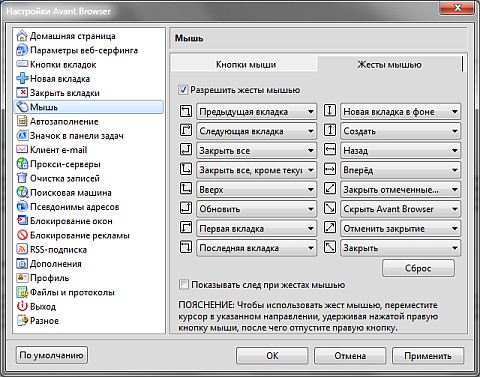This screenshot has height=377, width=480.
Task: Click the По умолчанию button
Action: pos(51,355)
